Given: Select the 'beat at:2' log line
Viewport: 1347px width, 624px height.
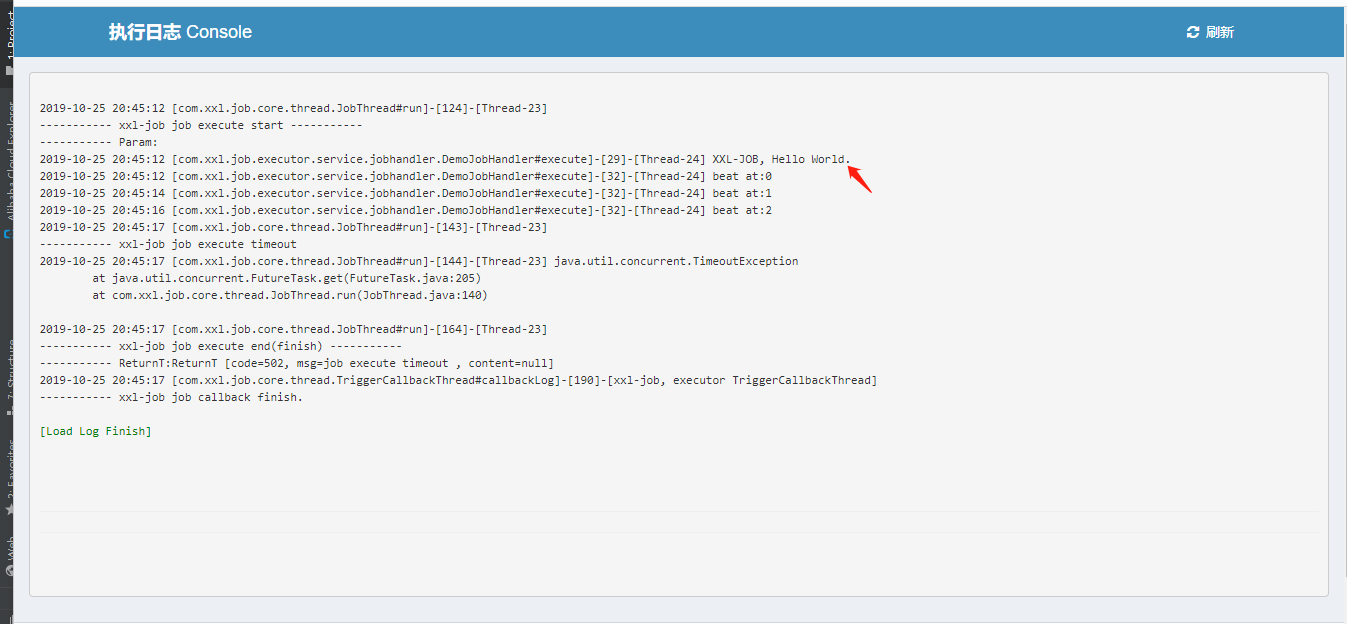Looking at the screenshot, I should coord(406,210).
